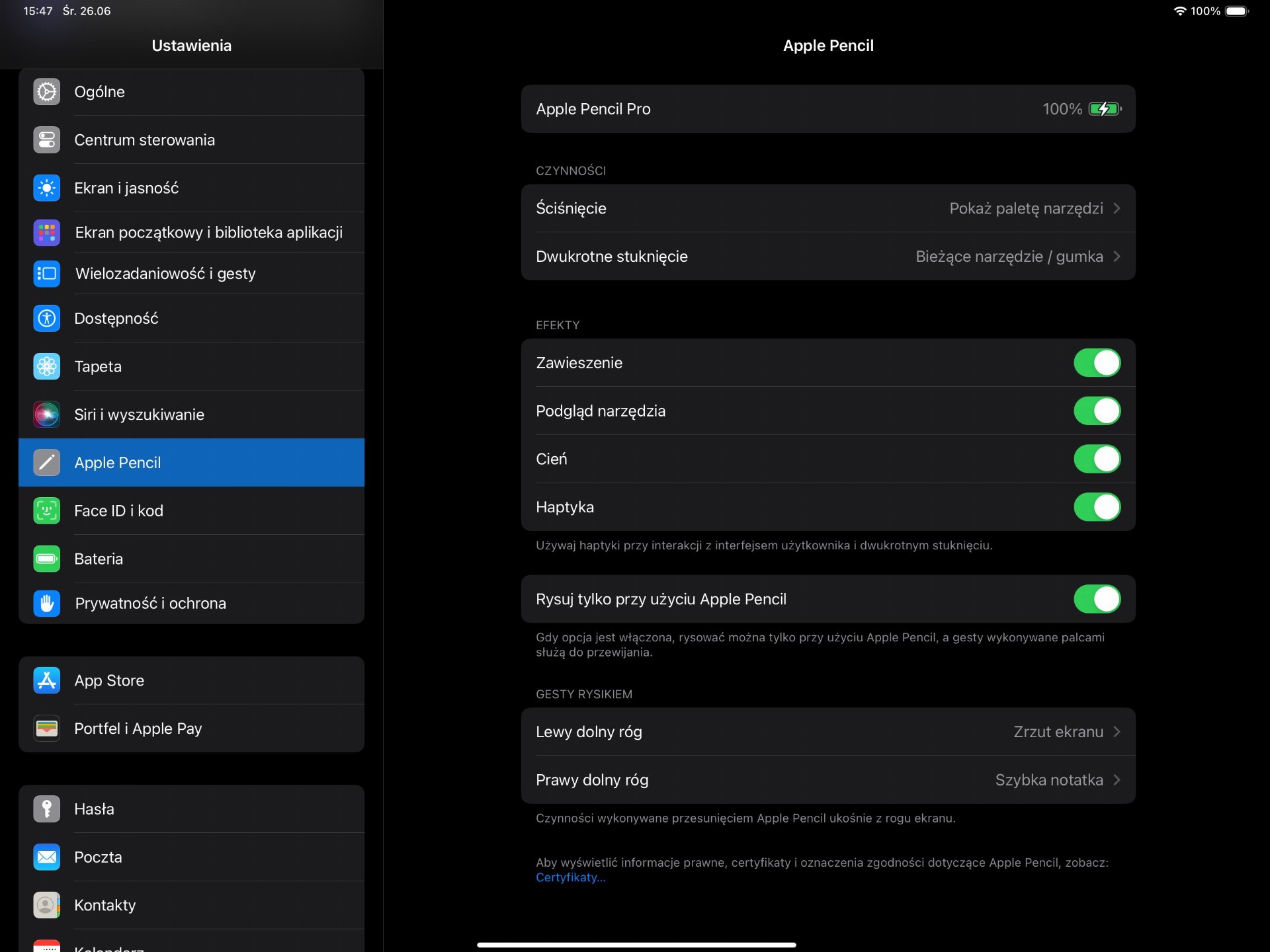Open Centrum sterowania settings

[191, 140]
